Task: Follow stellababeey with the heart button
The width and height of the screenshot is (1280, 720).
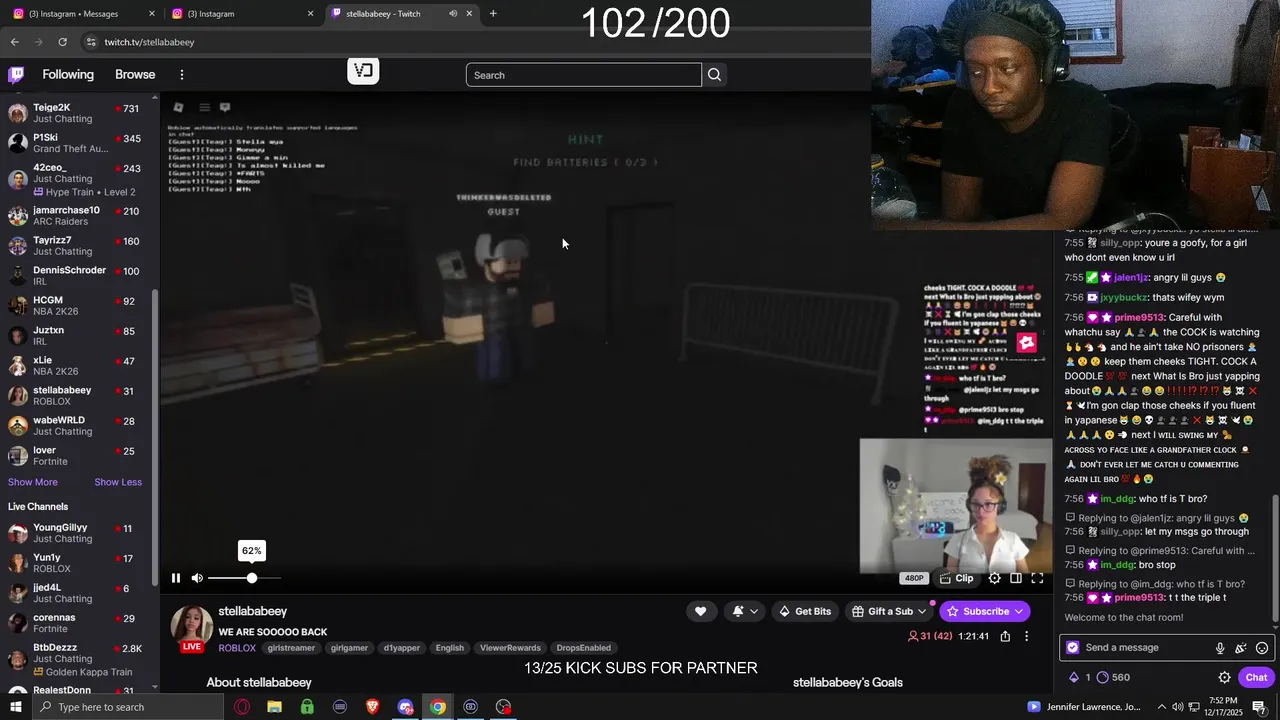Action: 700,611
